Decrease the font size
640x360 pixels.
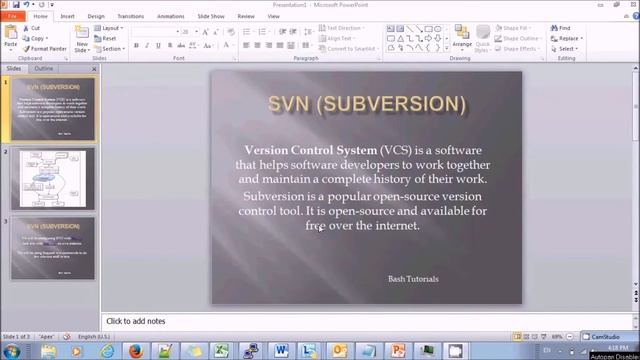tap(216, 32)
